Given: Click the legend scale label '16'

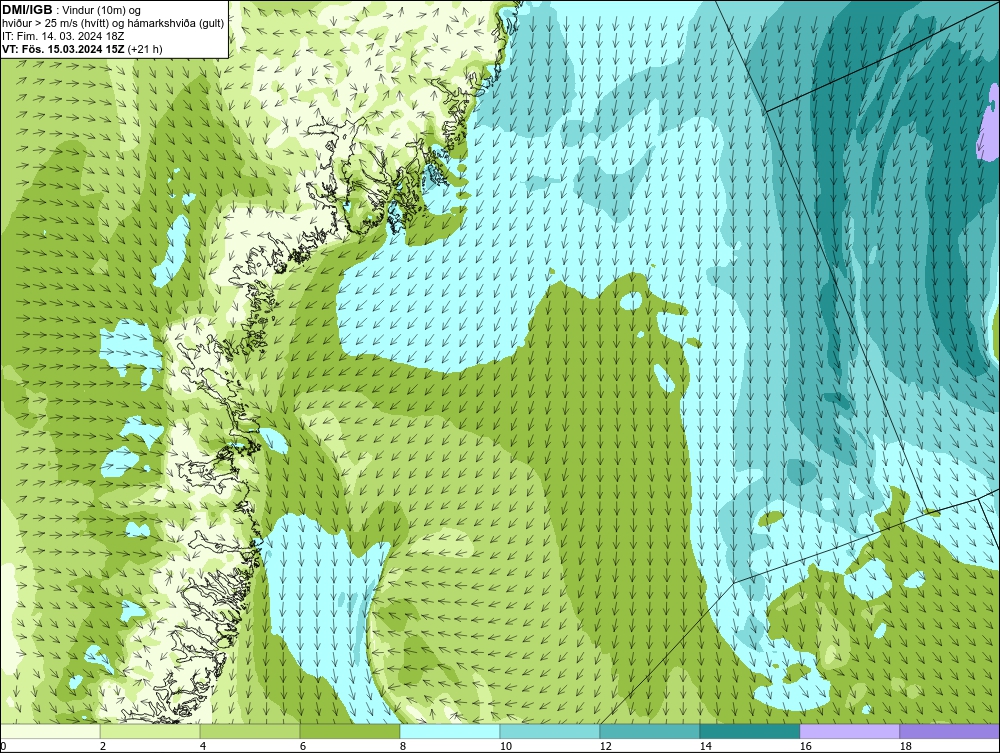Looking at the screenshot, I should click(805, 746).
